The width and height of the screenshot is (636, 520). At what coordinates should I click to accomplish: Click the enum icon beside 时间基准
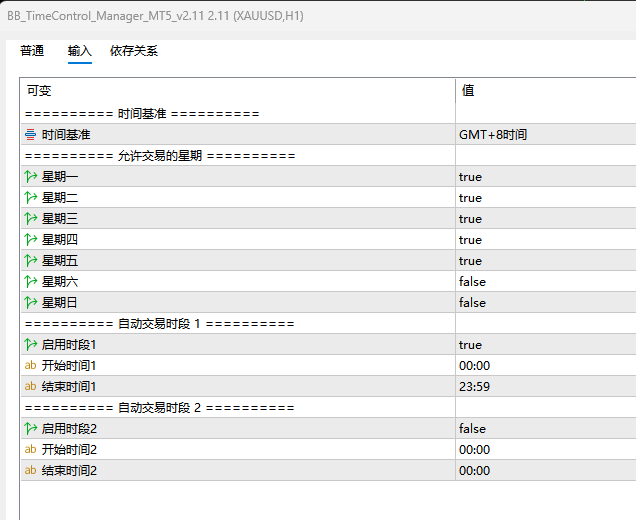point(30,135)
